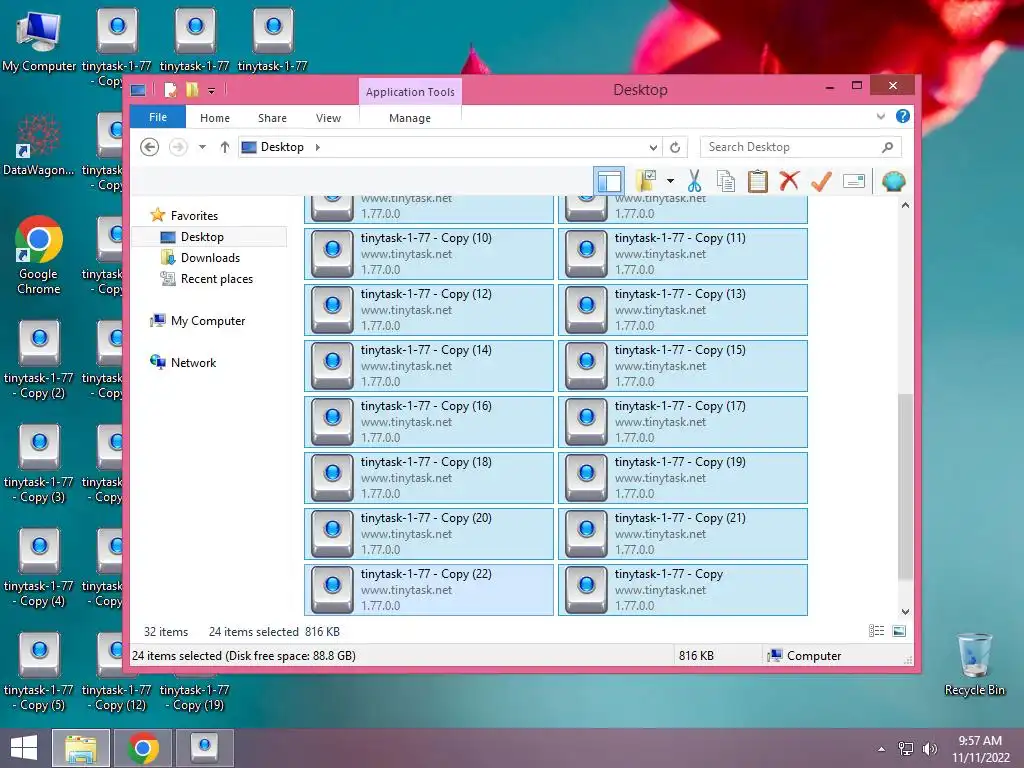Click the Paste clipboard icon
1024x768 pixels.
tap(758, 181)
